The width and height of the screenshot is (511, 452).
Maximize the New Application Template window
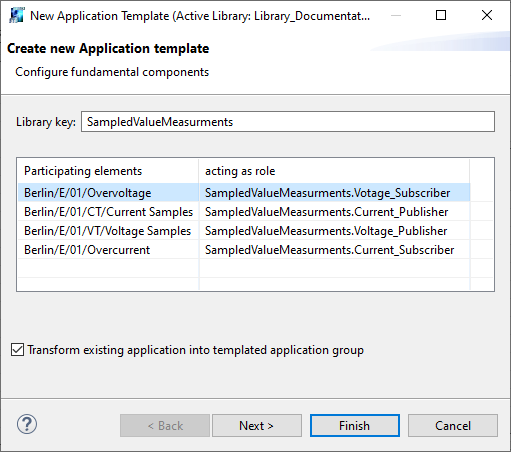441,15
